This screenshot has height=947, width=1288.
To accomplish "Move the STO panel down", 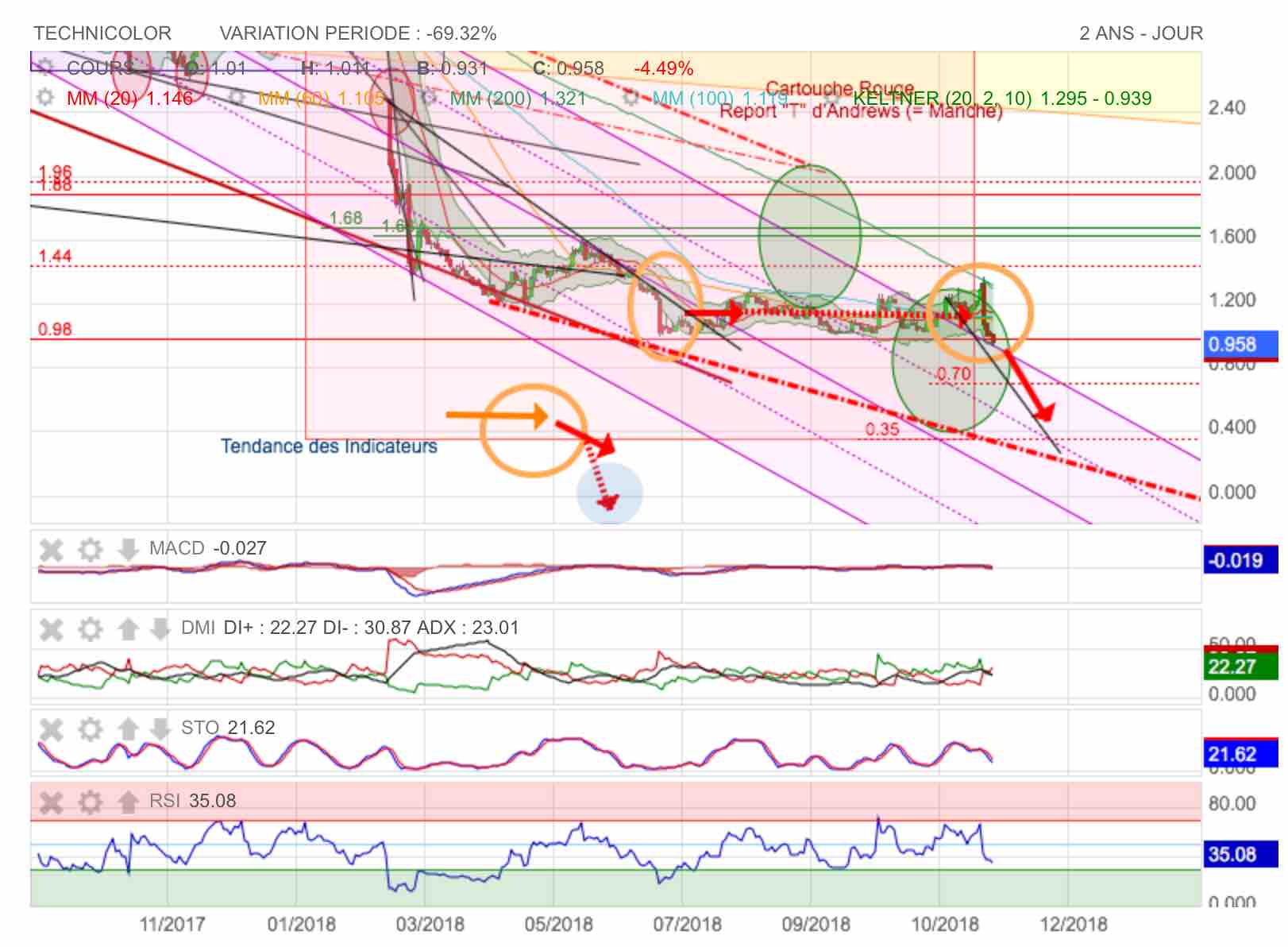I will (160, 729).
